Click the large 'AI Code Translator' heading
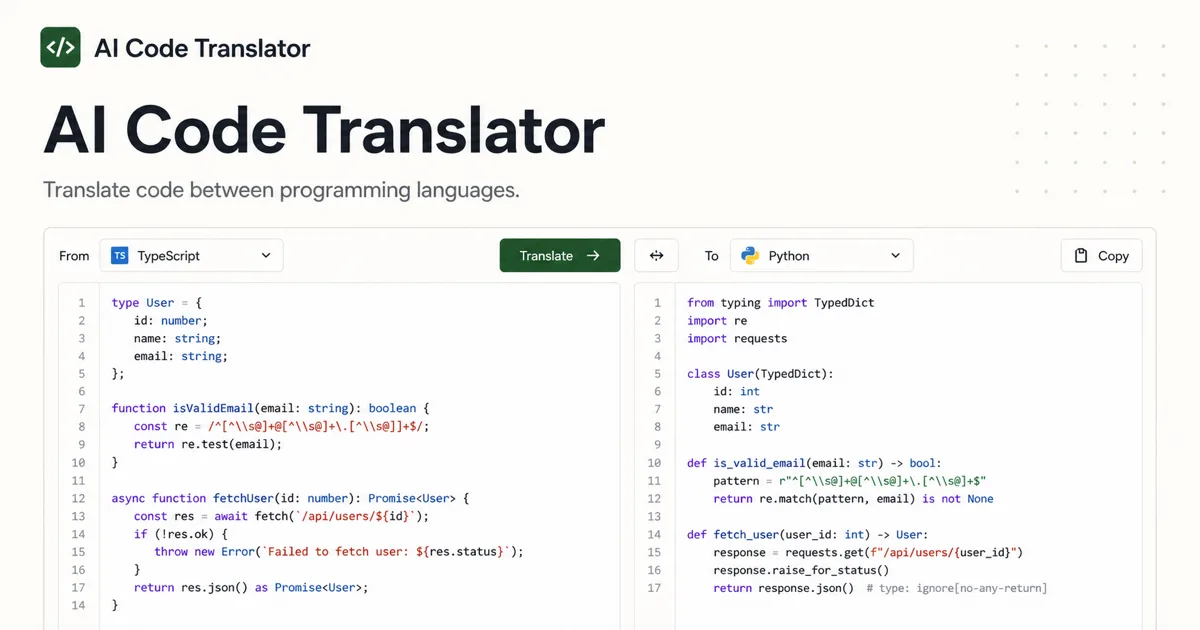The width and height of the screenshot is (1200, 630). 324,130
